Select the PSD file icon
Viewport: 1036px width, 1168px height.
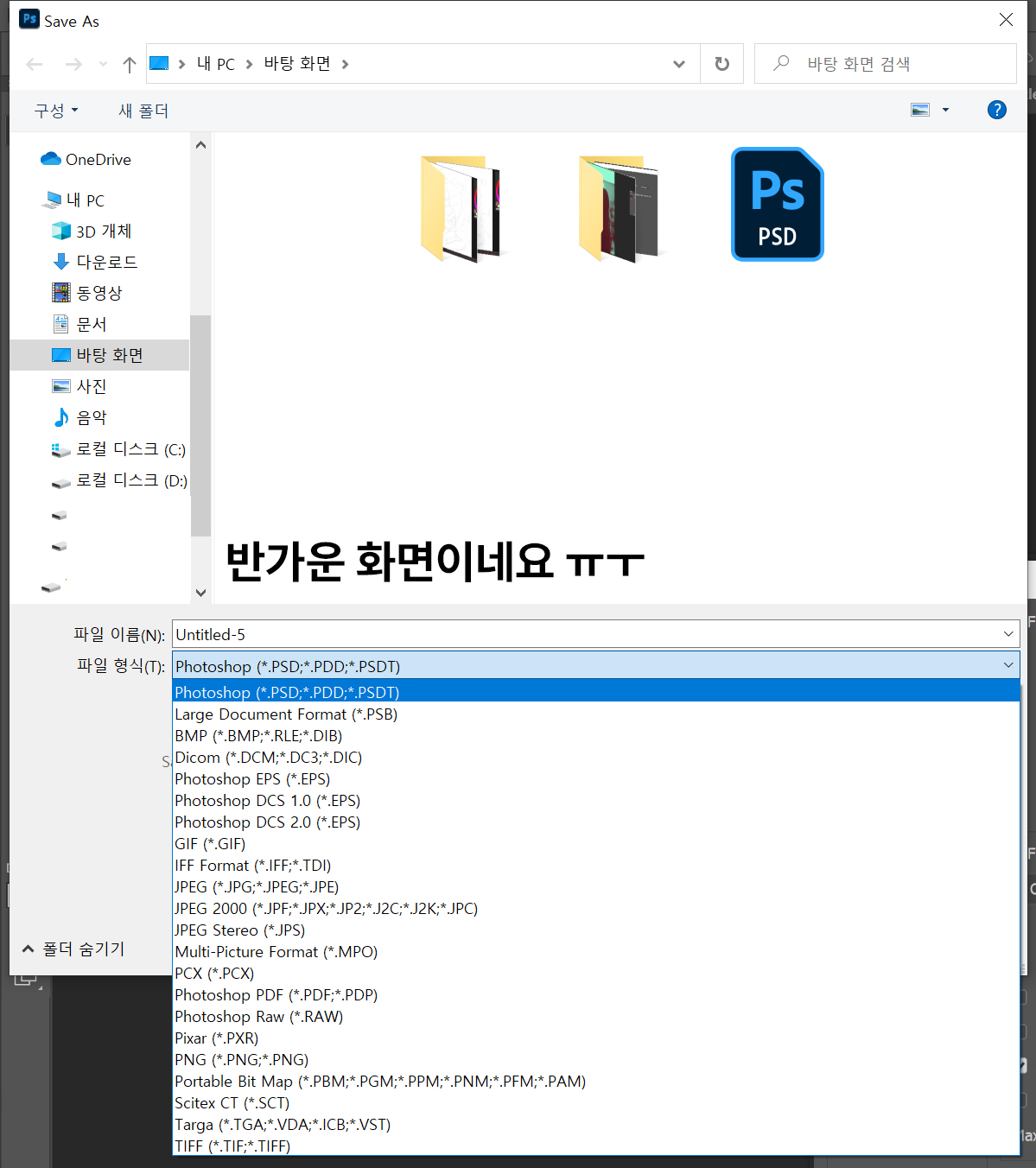(777, 204)
